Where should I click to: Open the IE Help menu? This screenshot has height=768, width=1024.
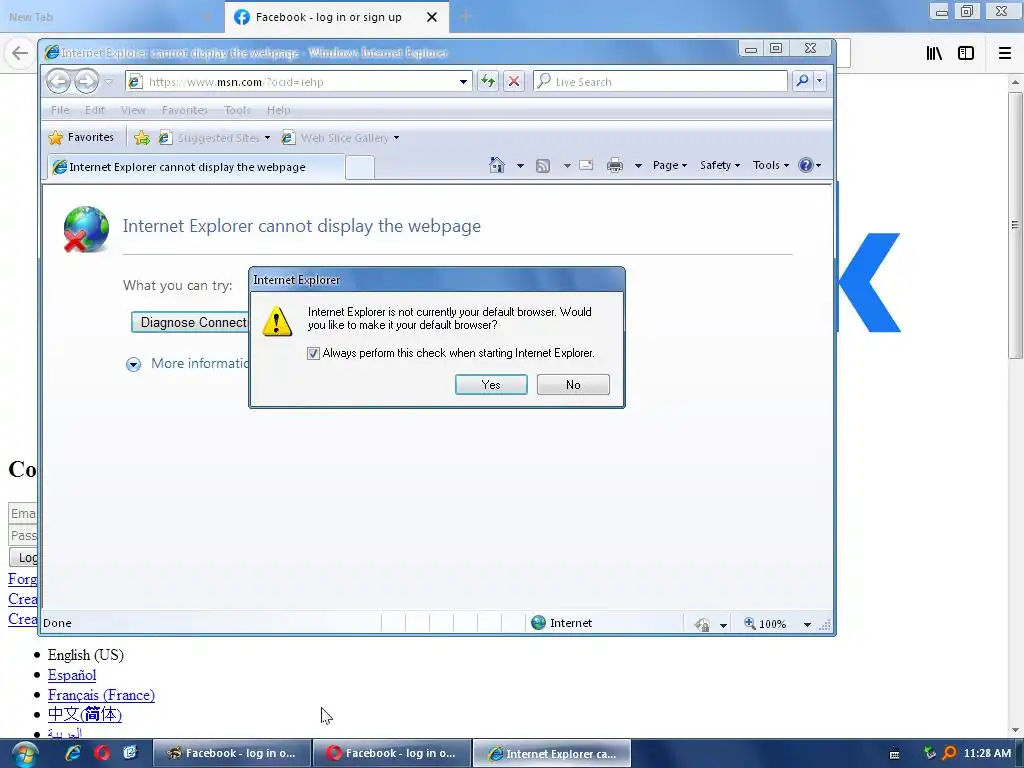pyautogui.click(x=278, y=110)
